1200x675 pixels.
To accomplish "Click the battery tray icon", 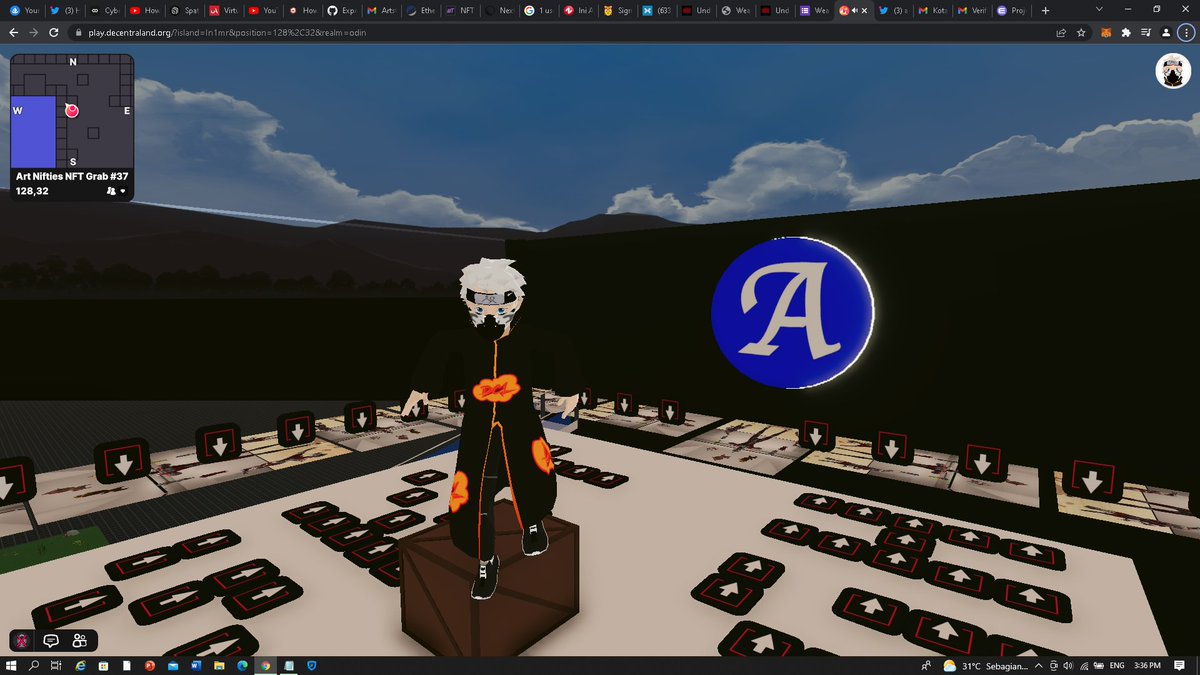I will point(1099,666).
